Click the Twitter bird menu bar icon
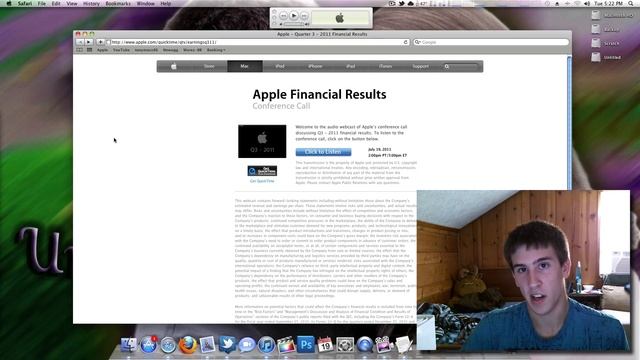 (401, 3)
